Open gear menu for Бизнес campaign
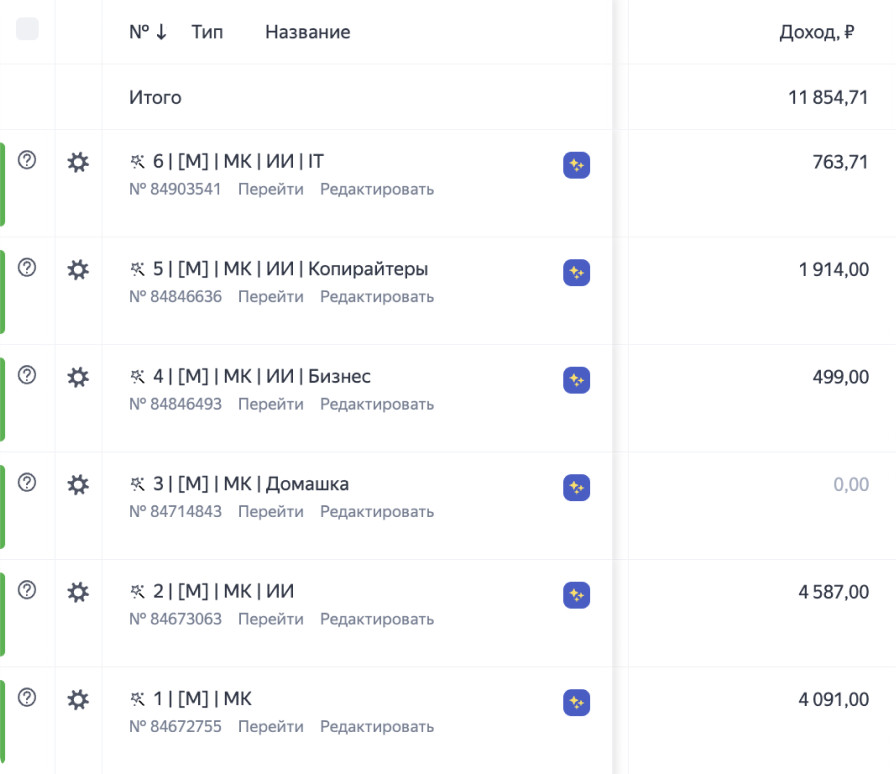The width and height of the screenshot is (896, 774). click(x=78, y=377)
